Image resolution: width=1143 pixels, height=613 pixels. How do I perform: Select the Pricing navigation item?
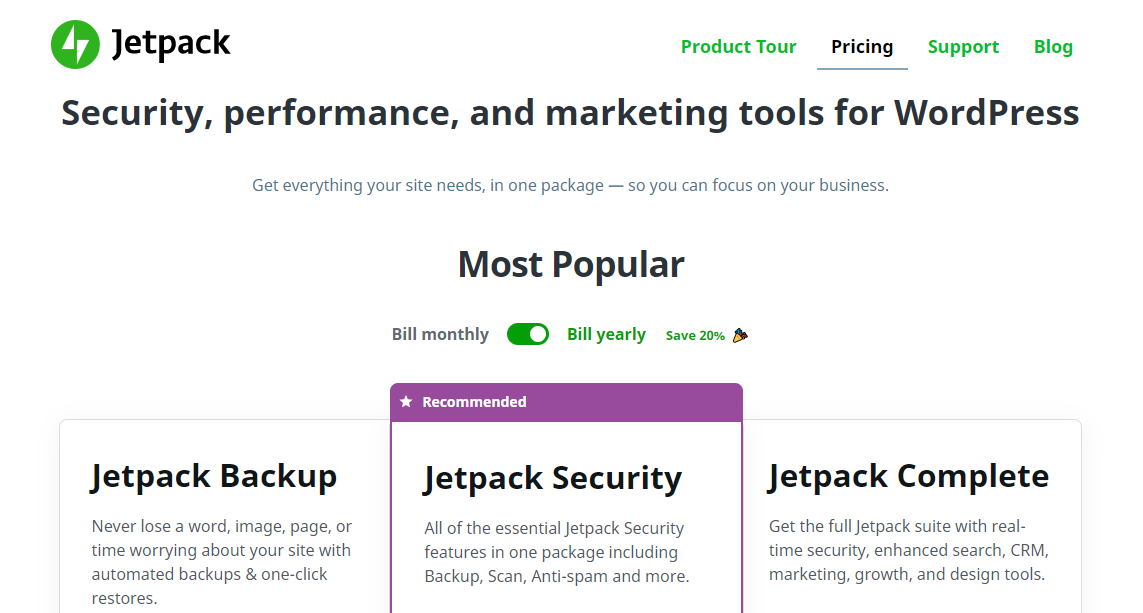862,47
